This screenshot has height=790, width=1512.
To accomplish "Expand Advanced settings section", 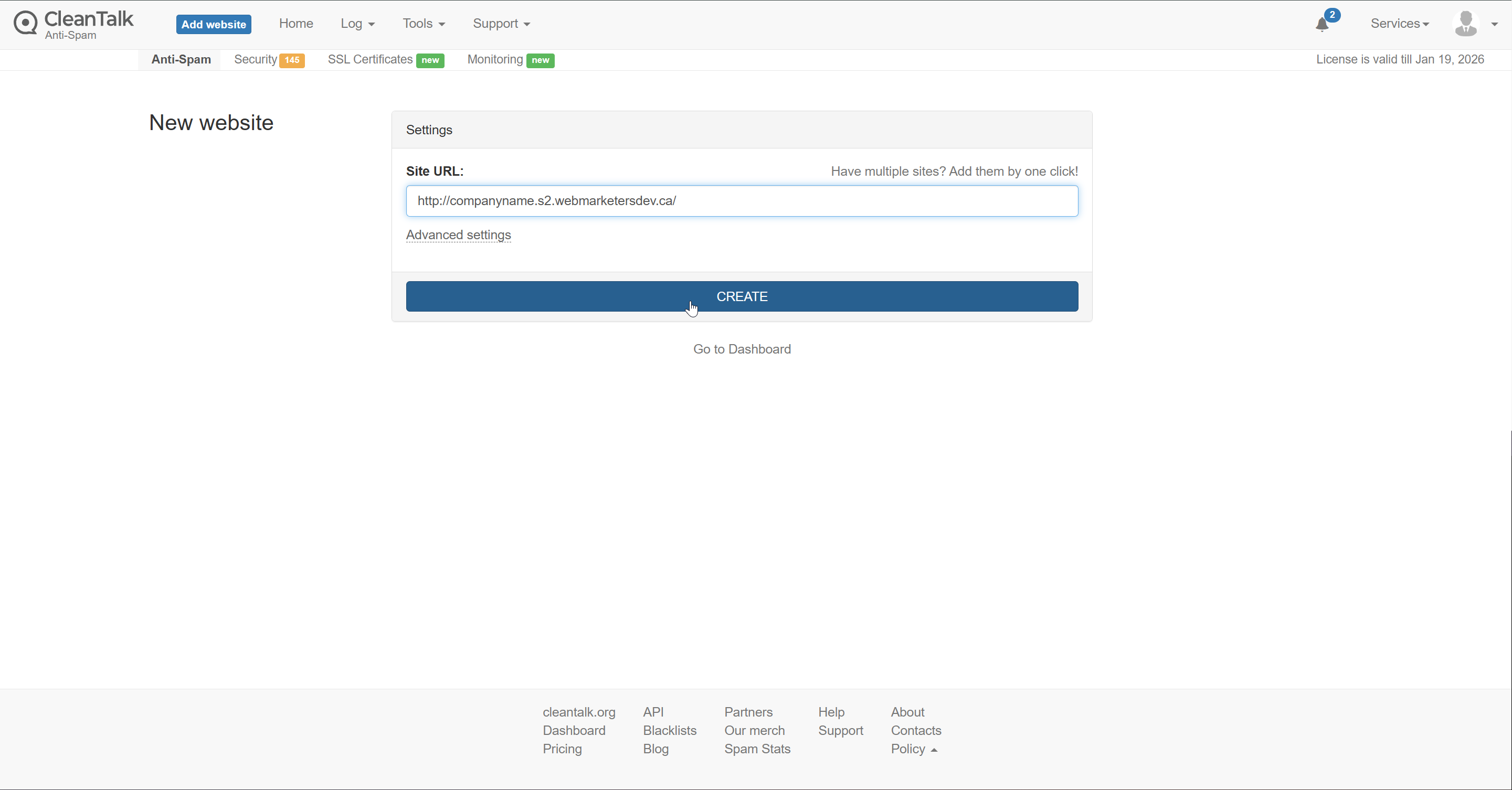I will [458, 234].
